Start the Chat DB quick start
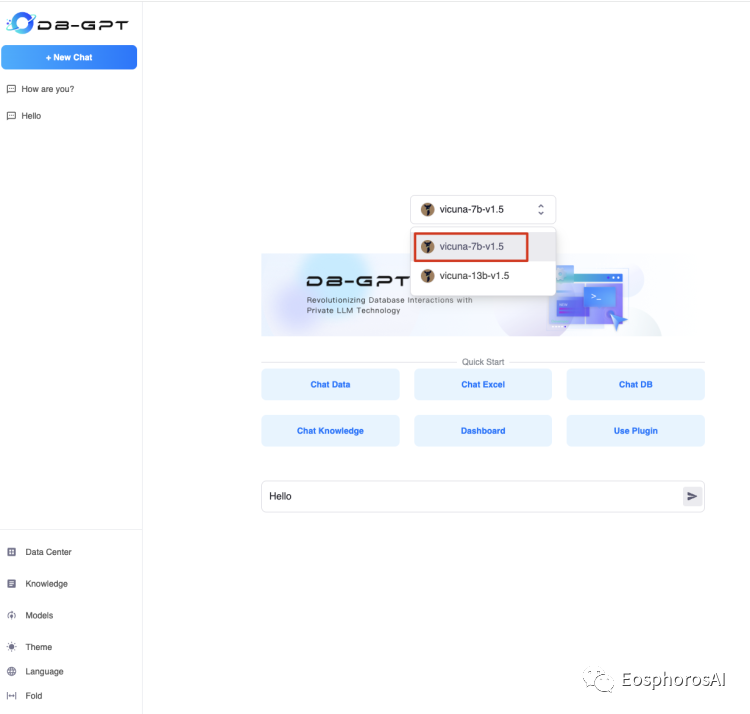The height and width of the screenshot is (714, 750). pos(635,384)
